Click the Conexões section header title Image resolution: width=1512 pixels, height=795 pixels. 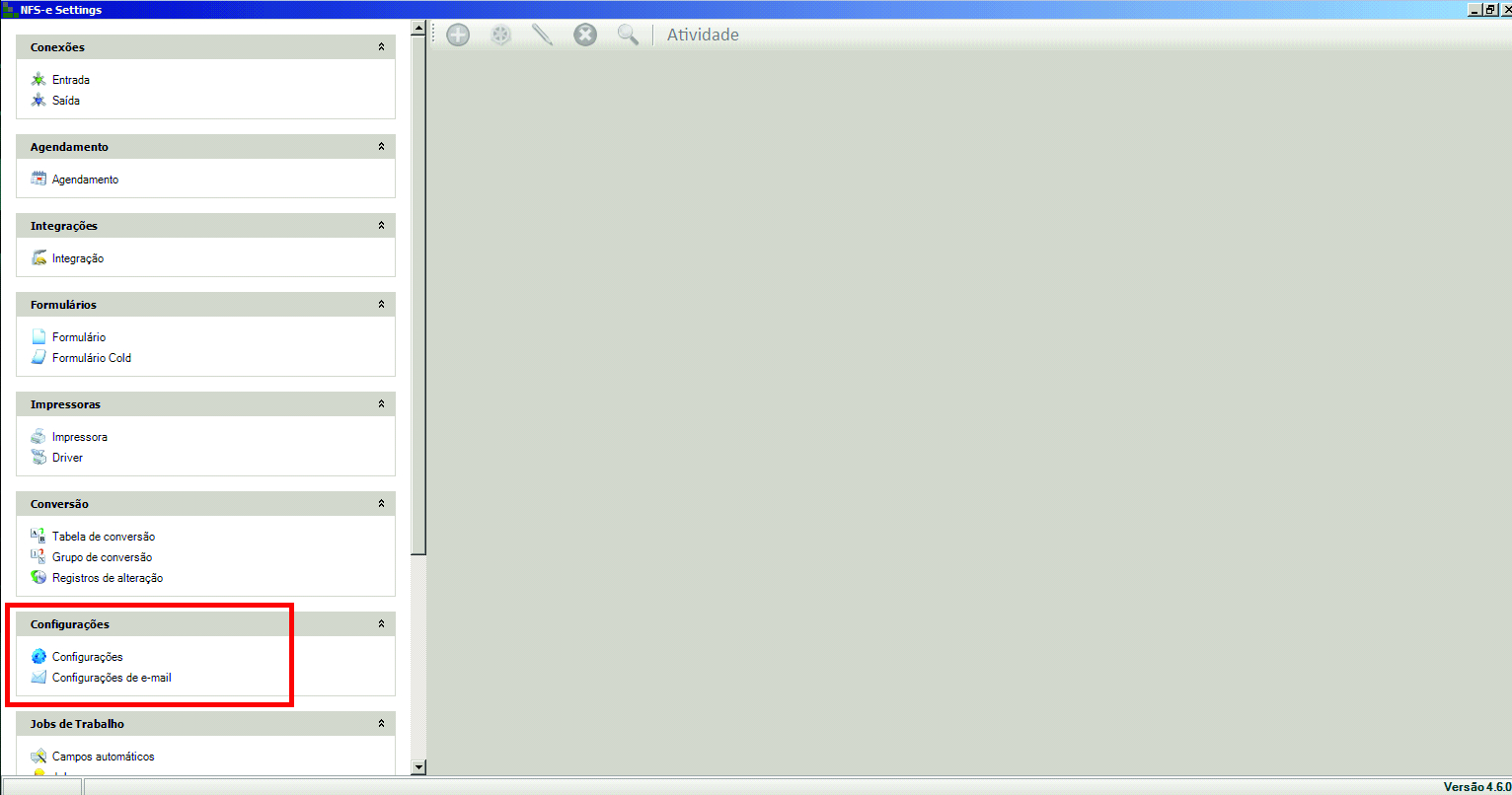57,47
